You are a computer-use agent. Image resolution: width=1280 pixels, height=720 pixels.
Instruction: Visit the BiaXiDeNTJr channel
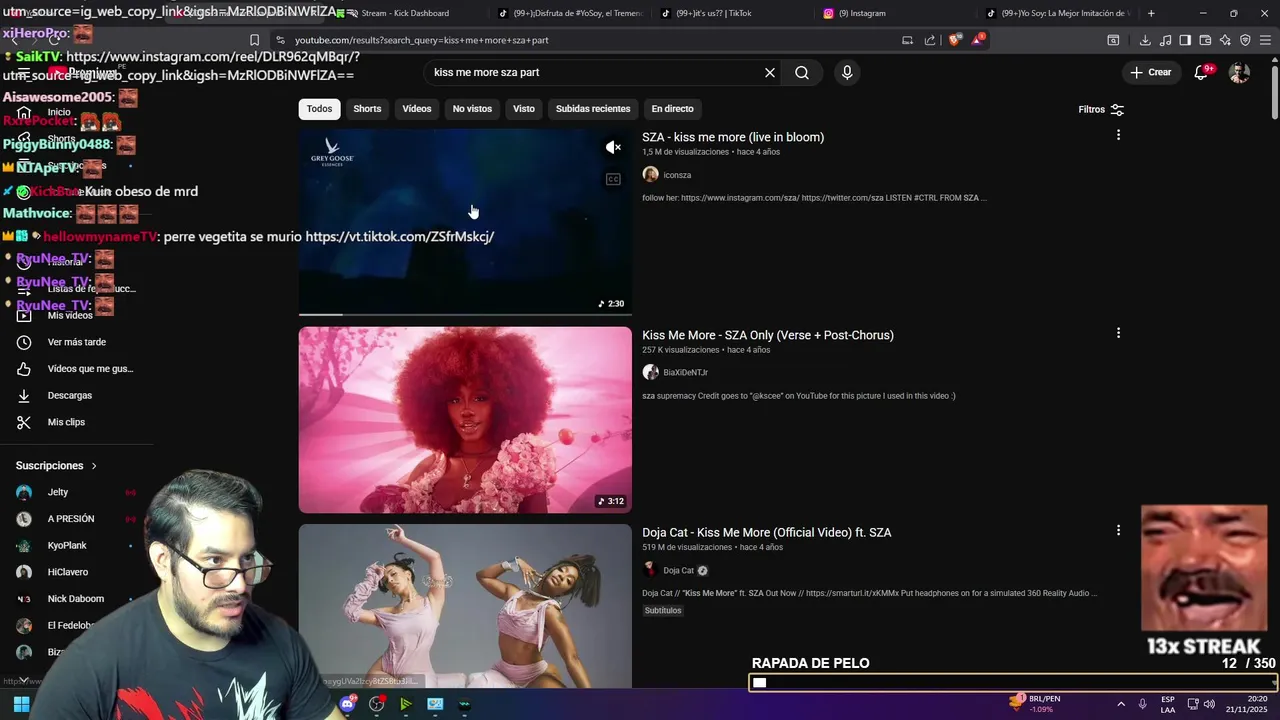pyautogui.click(x=685, y=372)
